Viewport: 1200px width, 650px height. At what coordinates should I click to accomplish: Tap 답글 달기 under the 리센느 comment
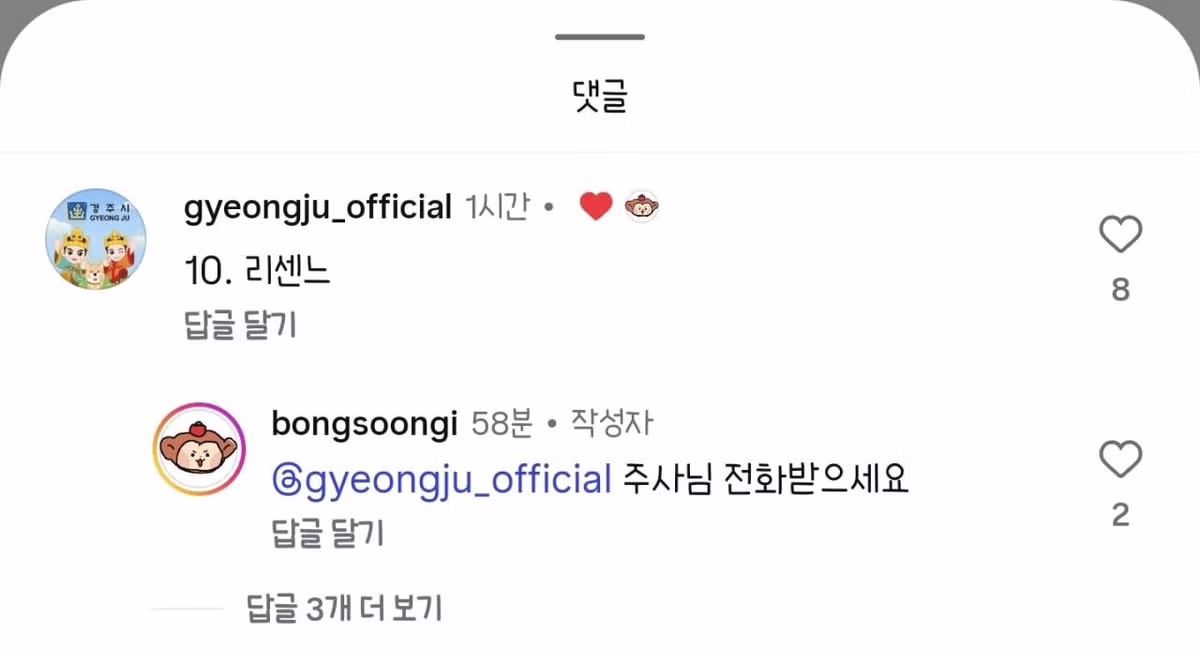click(x=241, y=325)
